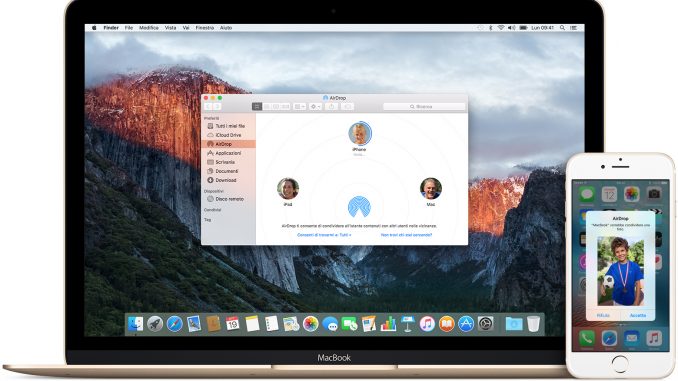Select icon view in the Finder toolbar
The height and width of the screenshot is (381, 678).
[x=257, y=106]
